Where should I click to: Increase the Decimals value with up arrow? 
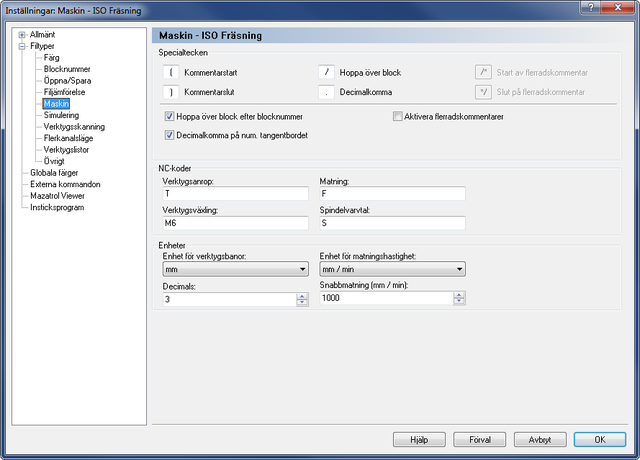(302, 296)
